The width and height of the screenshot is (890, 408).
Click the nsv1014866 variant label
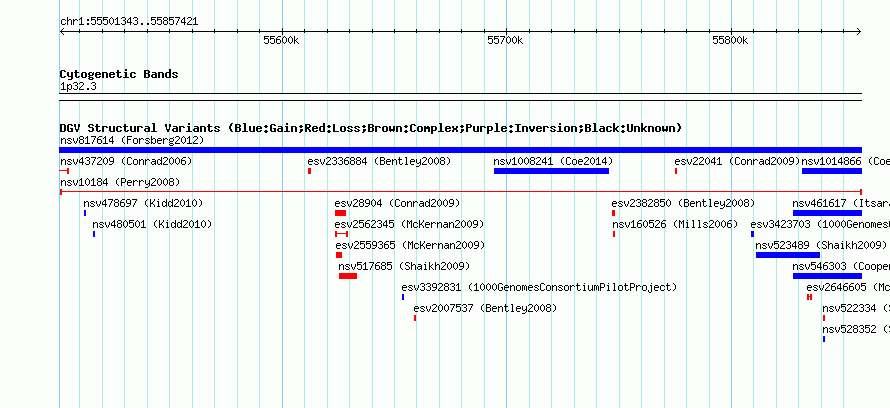[845, 161]
